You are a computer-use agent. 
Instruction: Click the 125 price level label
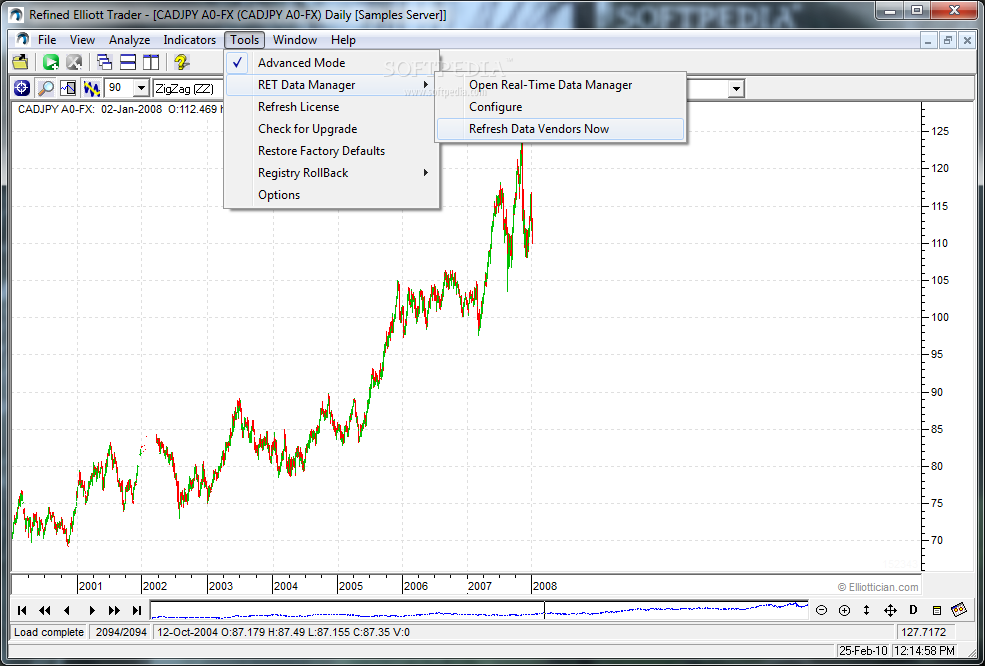[940, 131]
